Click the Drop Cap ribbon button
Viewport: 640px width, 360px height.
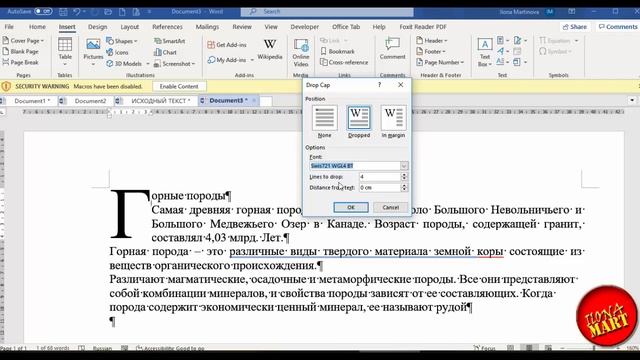pos(502,62)
